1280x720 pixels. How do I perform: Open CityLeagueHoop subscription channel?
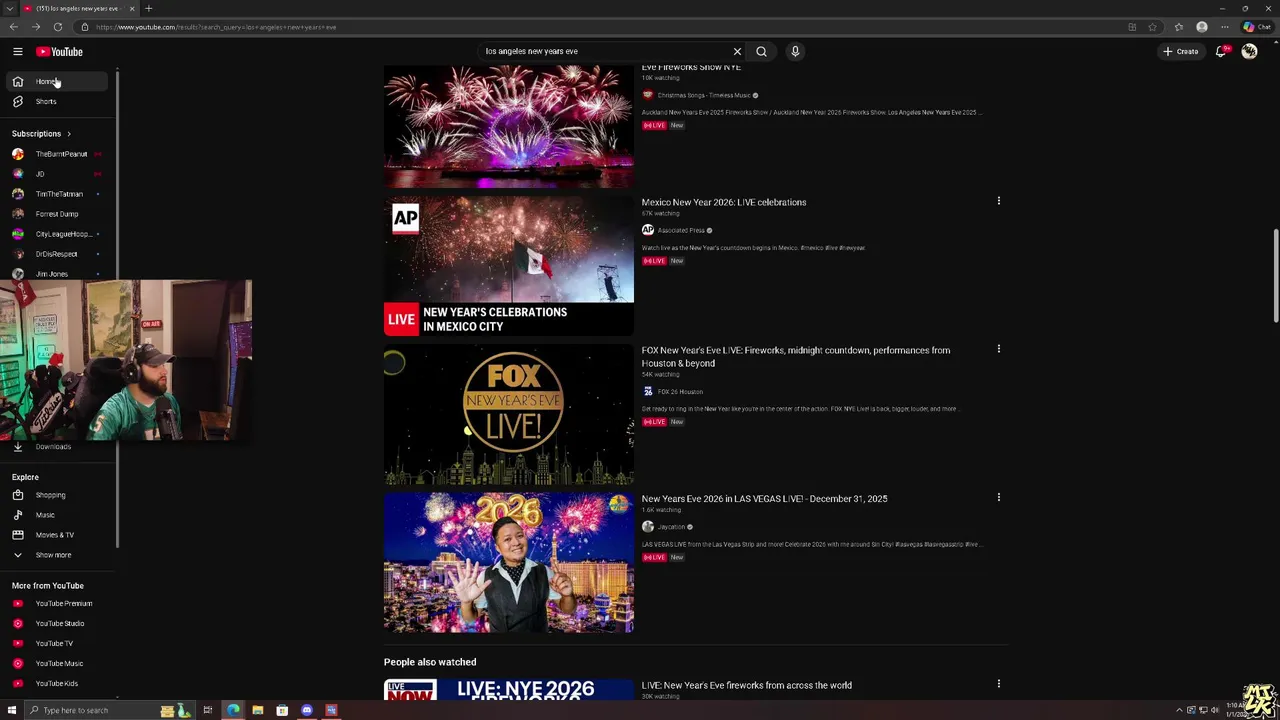[58, 234]
